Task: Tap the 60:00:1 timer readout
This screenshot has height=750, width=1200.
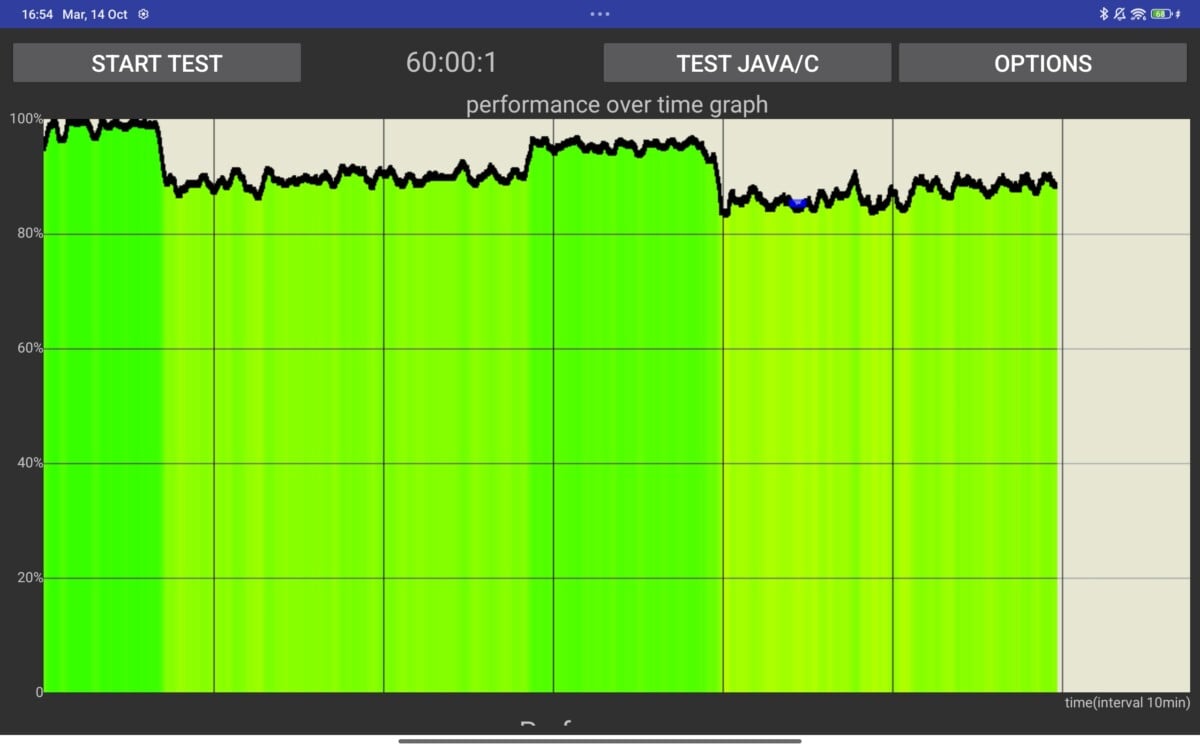Action: (x=451, y=63)
